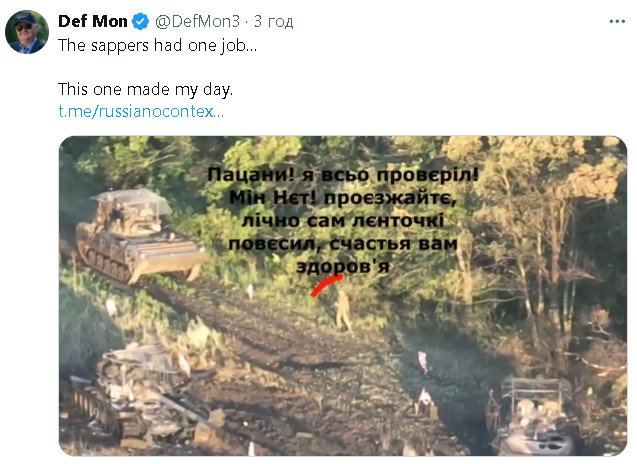Click the "лічно сам лєнточкі" caption line
The width and height of the screenshot is (637, 464).
[x=341, y=220]
